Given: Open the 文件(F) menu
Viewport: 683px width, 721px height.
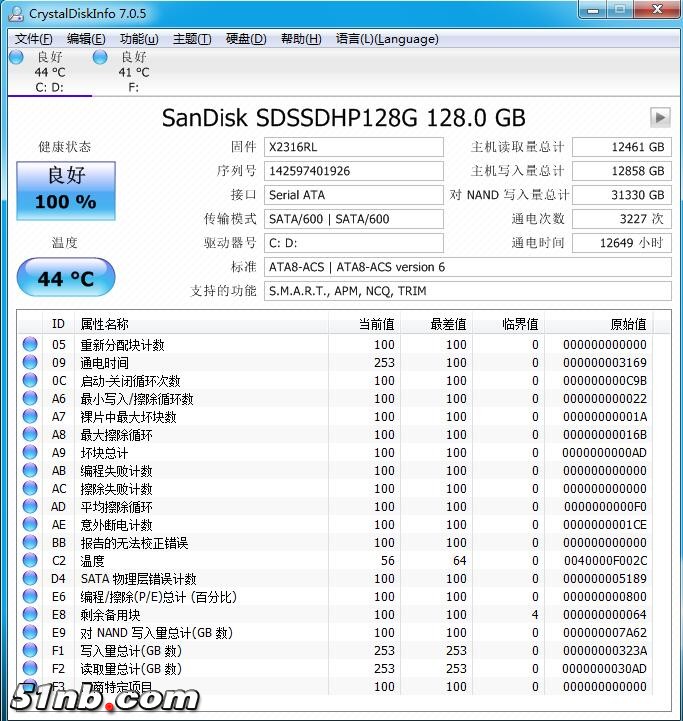Looking at the screenshot, I should 34,39.
